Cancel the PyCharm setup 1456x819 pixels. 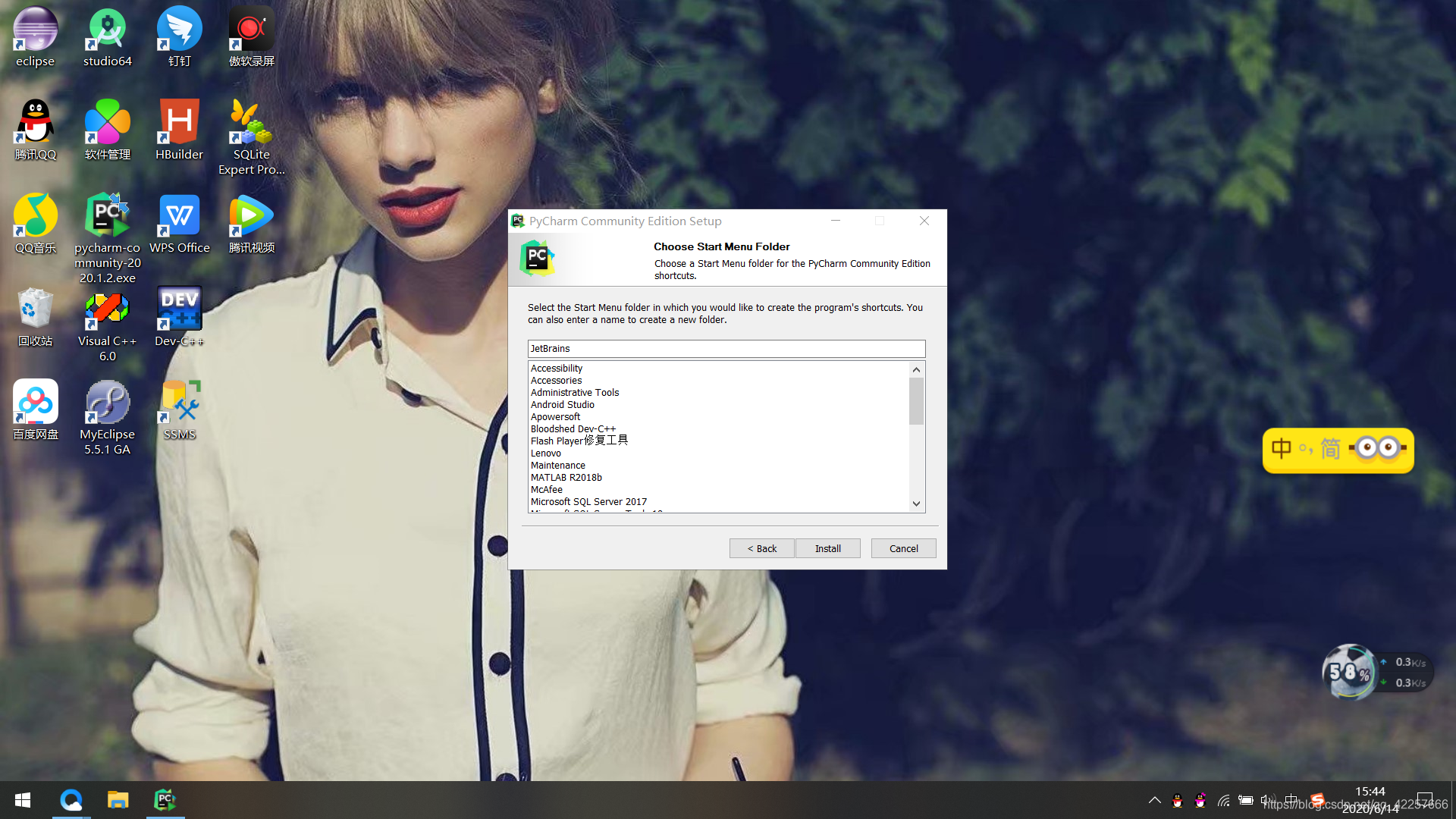click(x=903, y=548)
